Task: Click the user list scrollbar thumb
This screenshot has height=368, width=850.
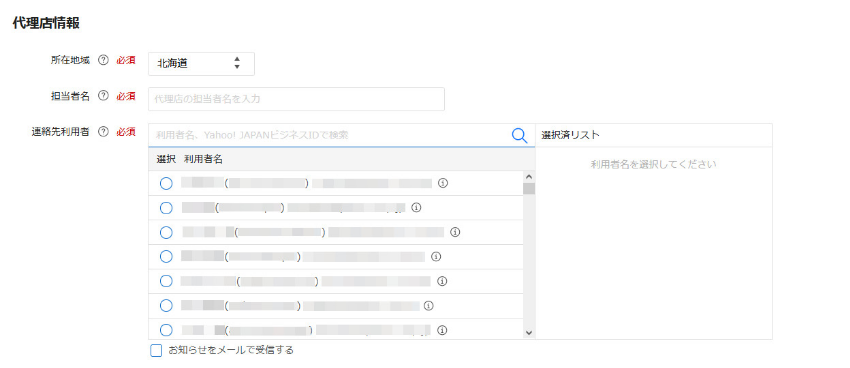Action: [x=529, y=189]
